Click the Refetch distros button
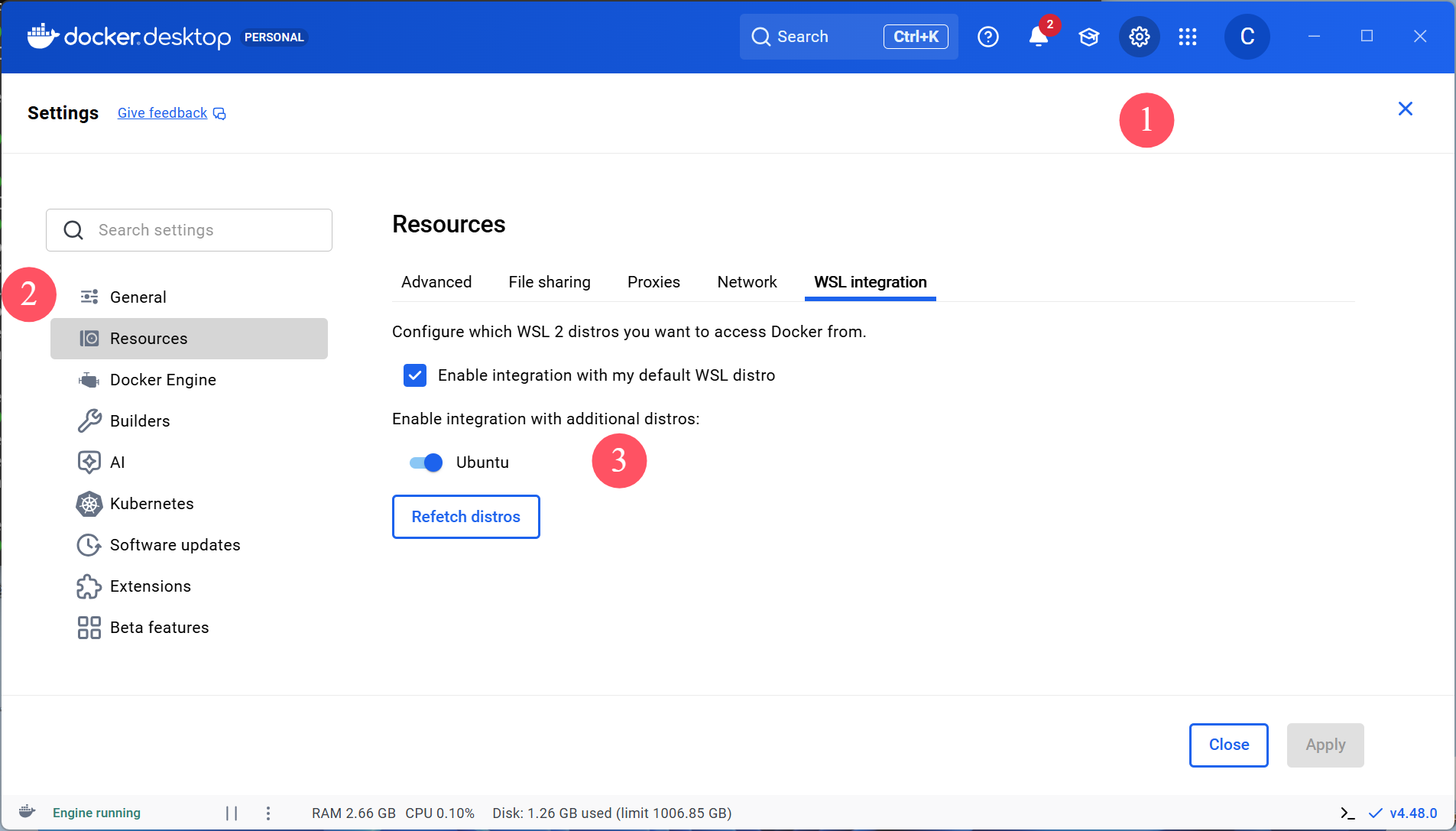 point(465,517)
